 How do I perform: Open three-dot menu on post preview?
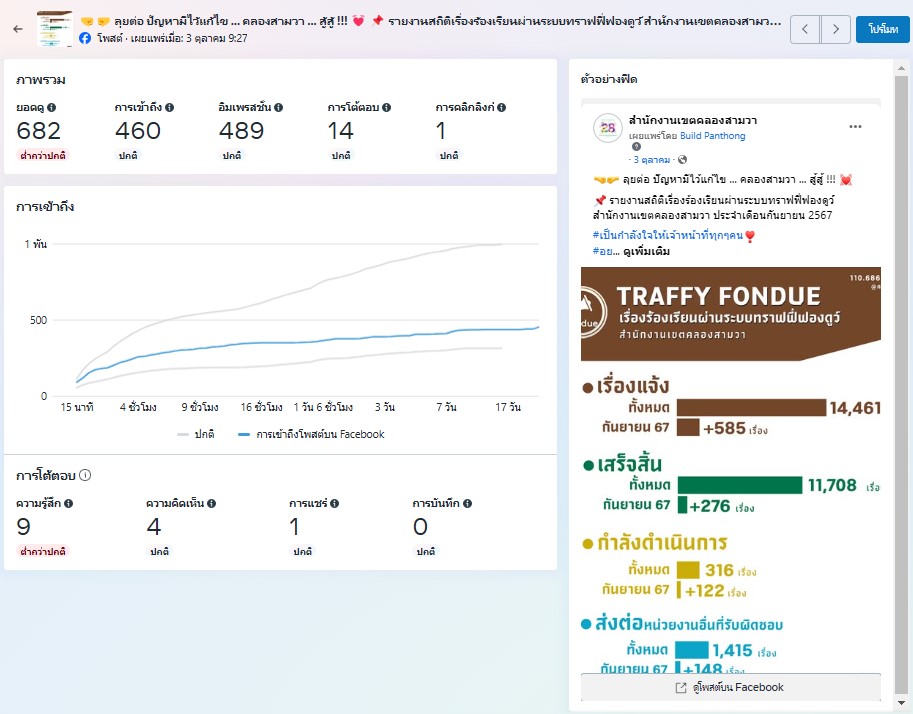click(855, 127)
